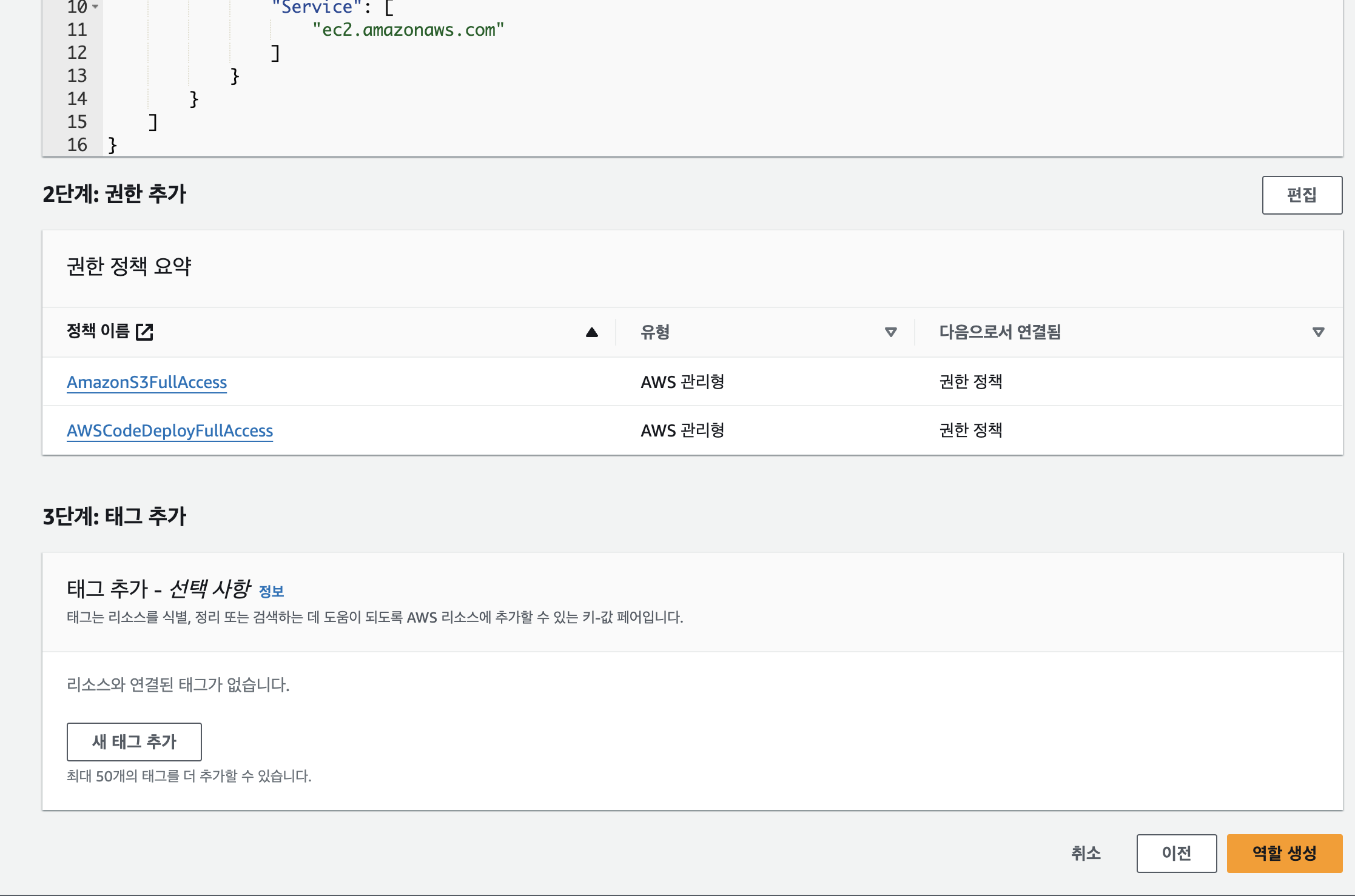
Task: Go back with the 이전 button
Action: [1177, 853]
